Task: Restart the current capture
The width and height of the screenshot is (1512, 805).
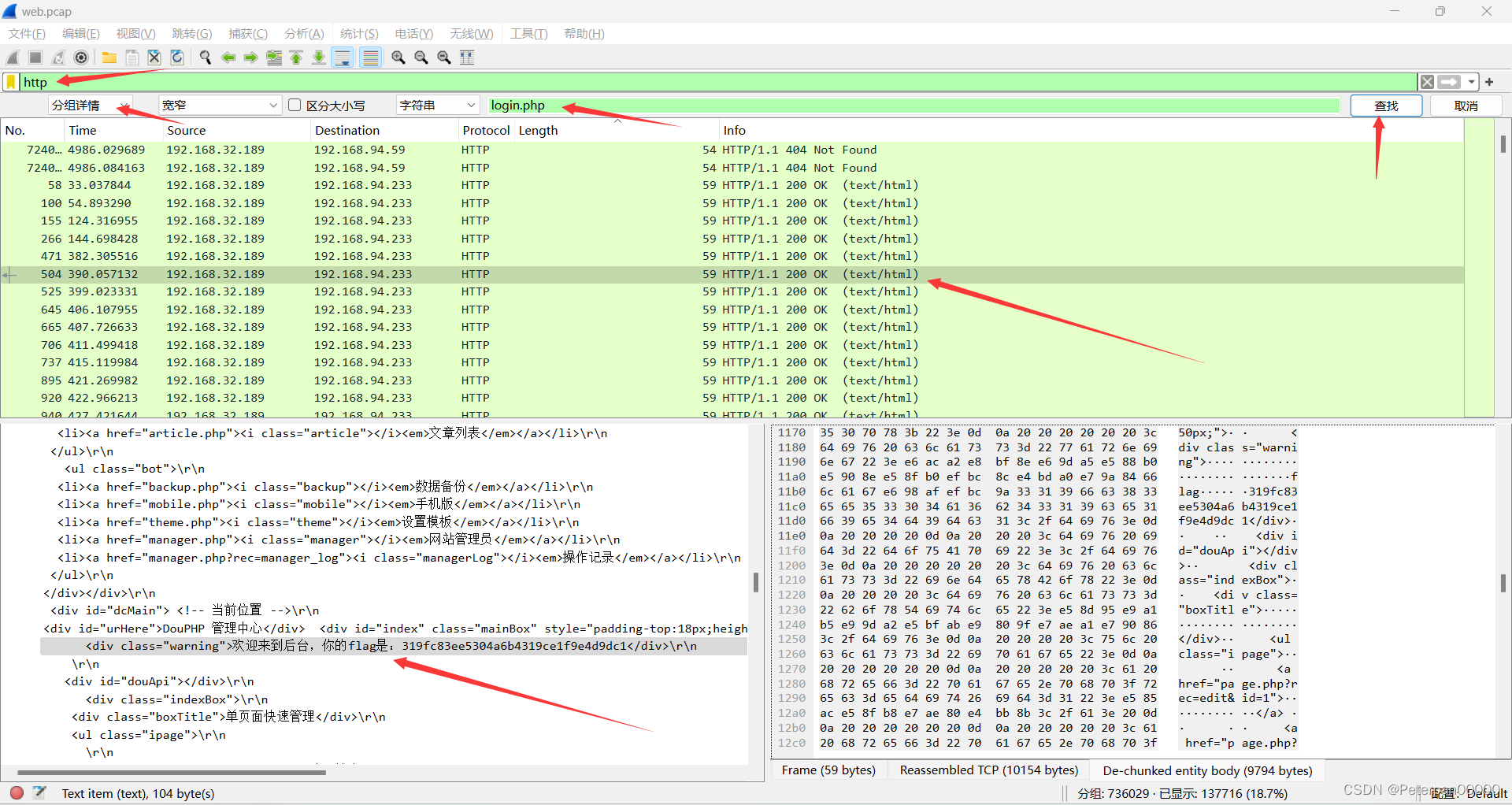Action: [58, 57]
